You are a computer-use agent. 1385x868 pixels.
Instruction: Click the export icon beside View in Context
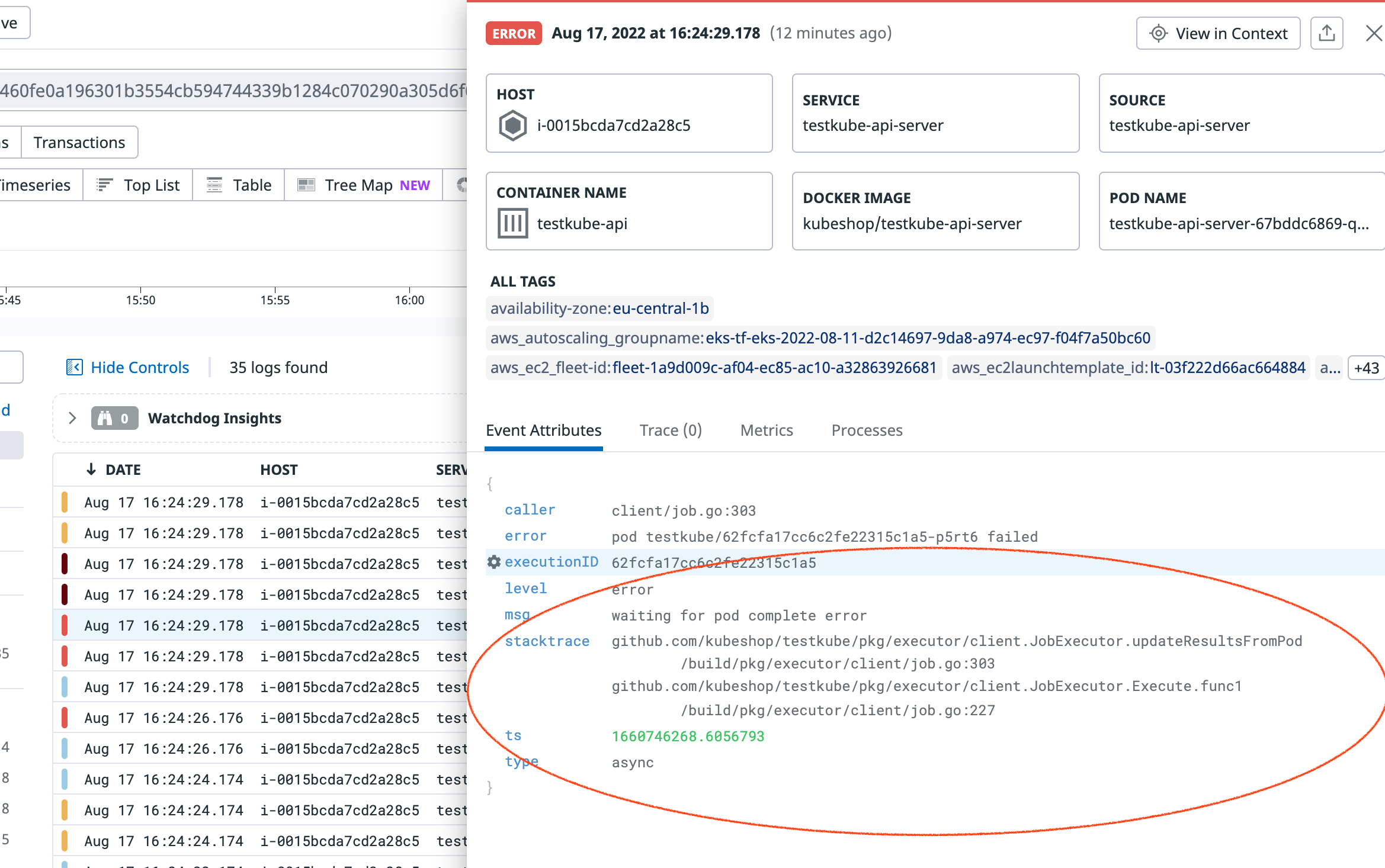point(1326,33)
